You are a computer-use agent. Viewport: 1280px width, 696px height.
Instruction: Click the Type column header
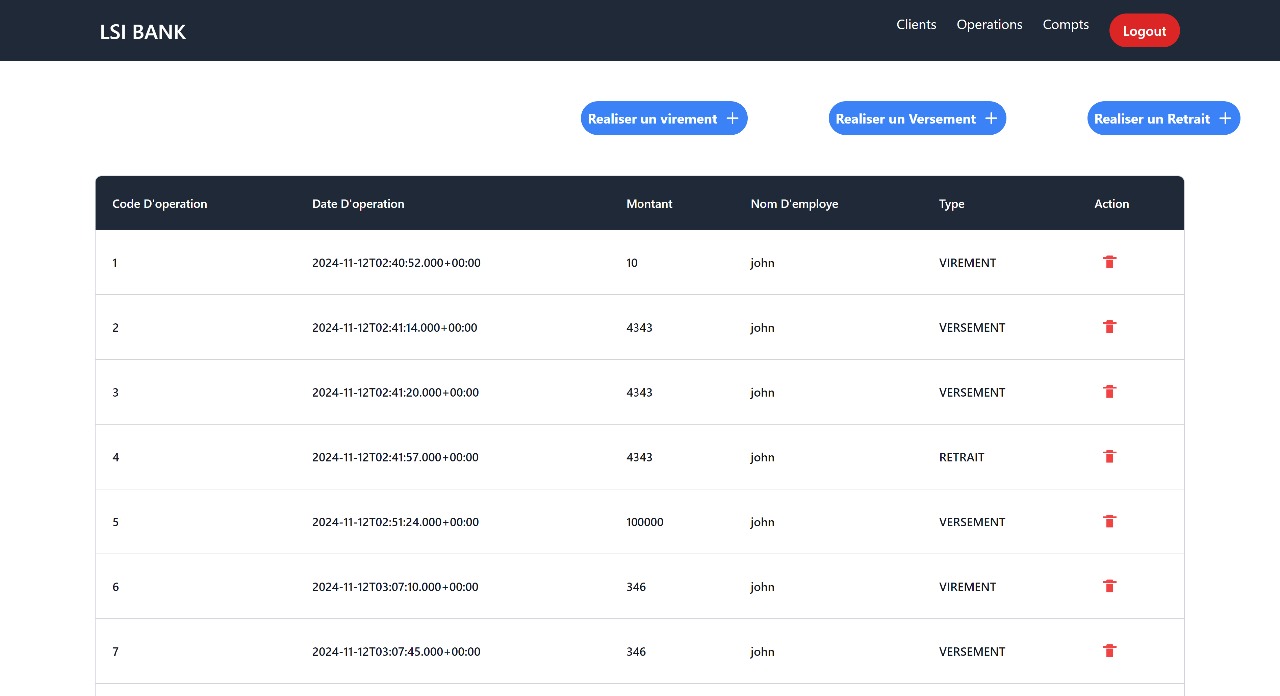pos(951,204)
